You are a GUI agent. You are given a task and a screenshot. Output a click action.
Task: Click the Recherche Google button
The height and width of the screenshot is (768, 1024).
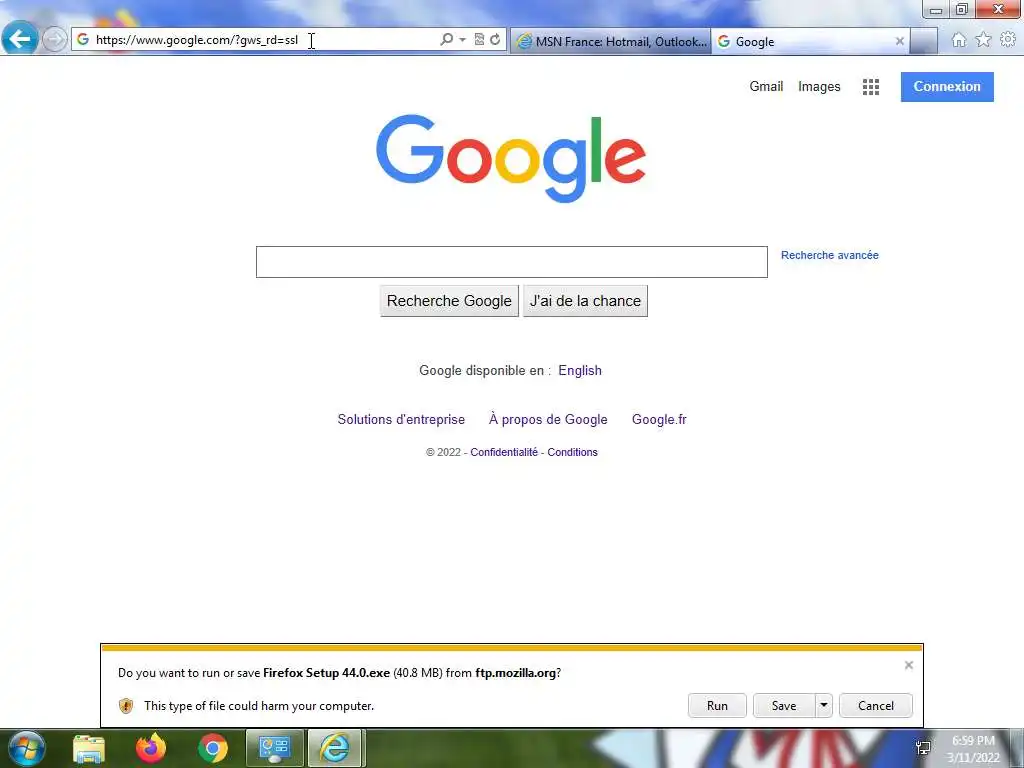pyautogui.click(x=449, y=301)
